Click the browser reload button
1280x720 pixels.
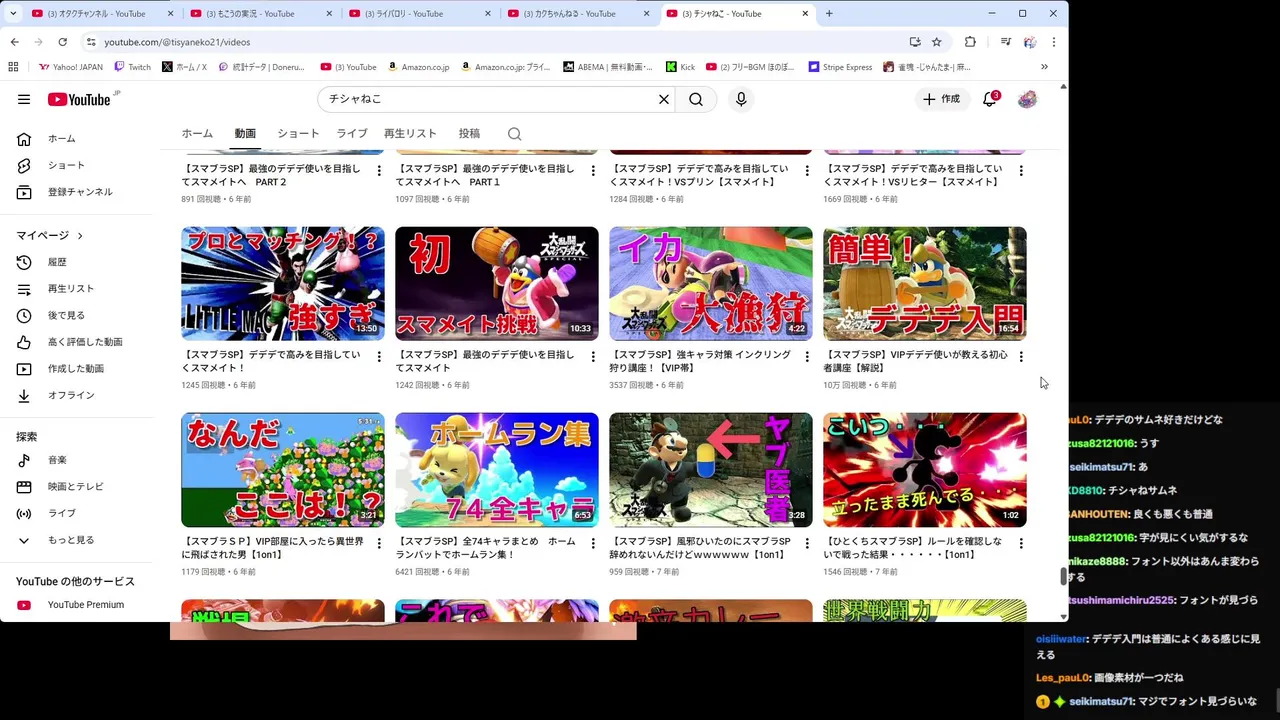pyautogui.click(x=62, y=42)
